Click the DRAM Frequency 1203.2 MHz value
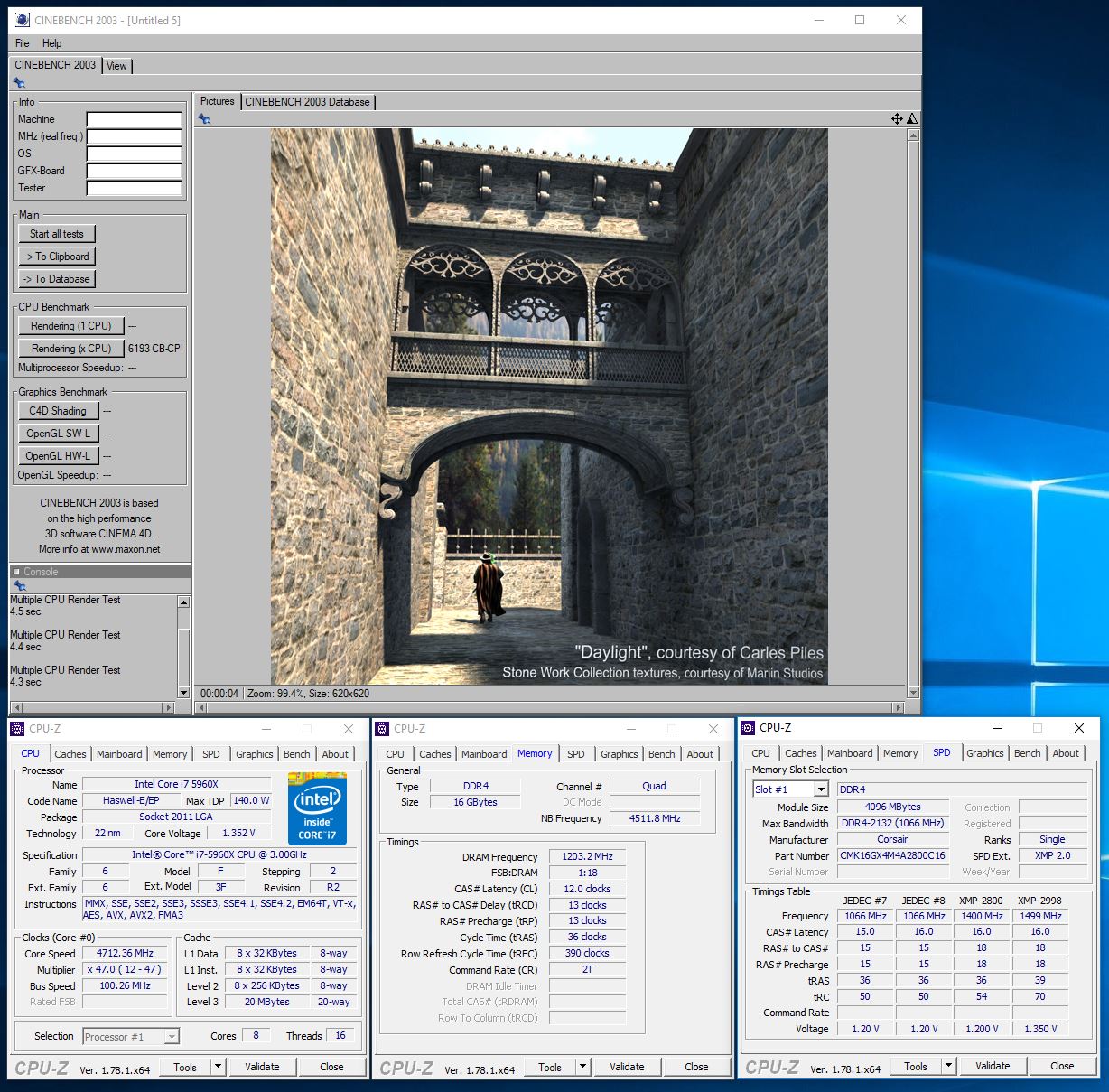 tap(587, 856)
